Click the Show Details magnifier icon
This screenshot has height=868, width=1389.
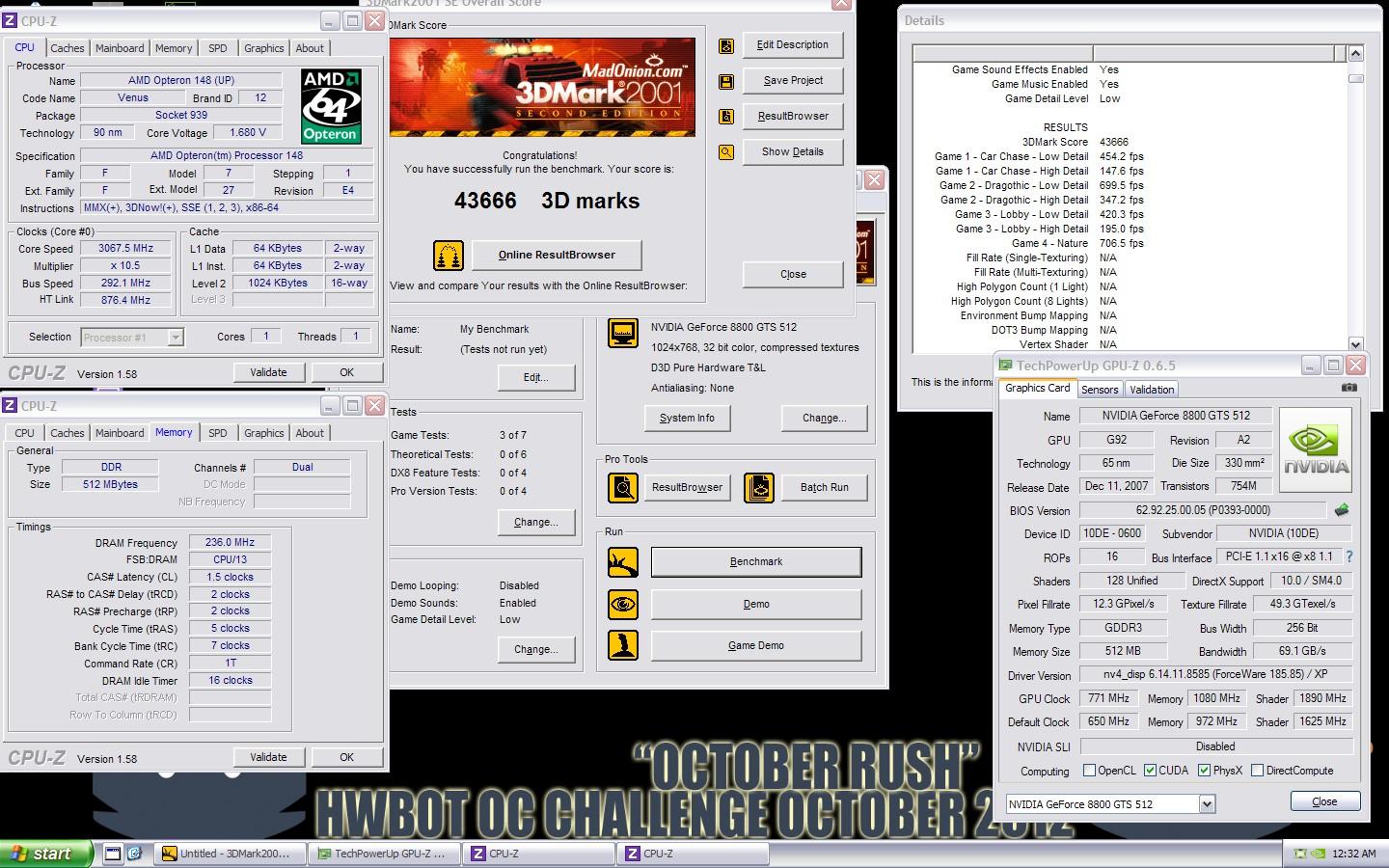[726, 152]
